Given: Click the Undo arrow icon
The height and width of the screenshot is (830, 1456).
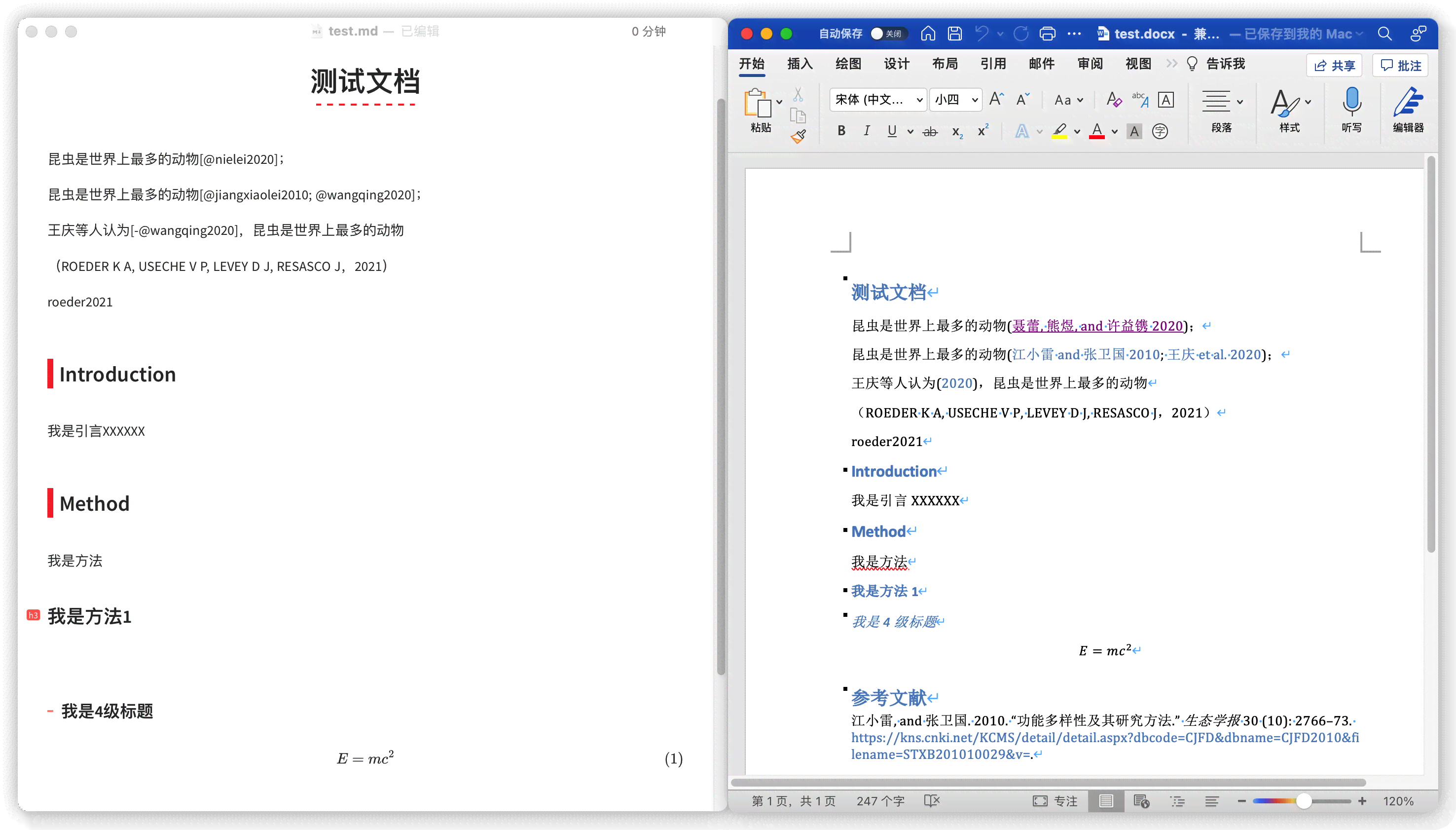Looking at the screenshot, I should [982, 34].
